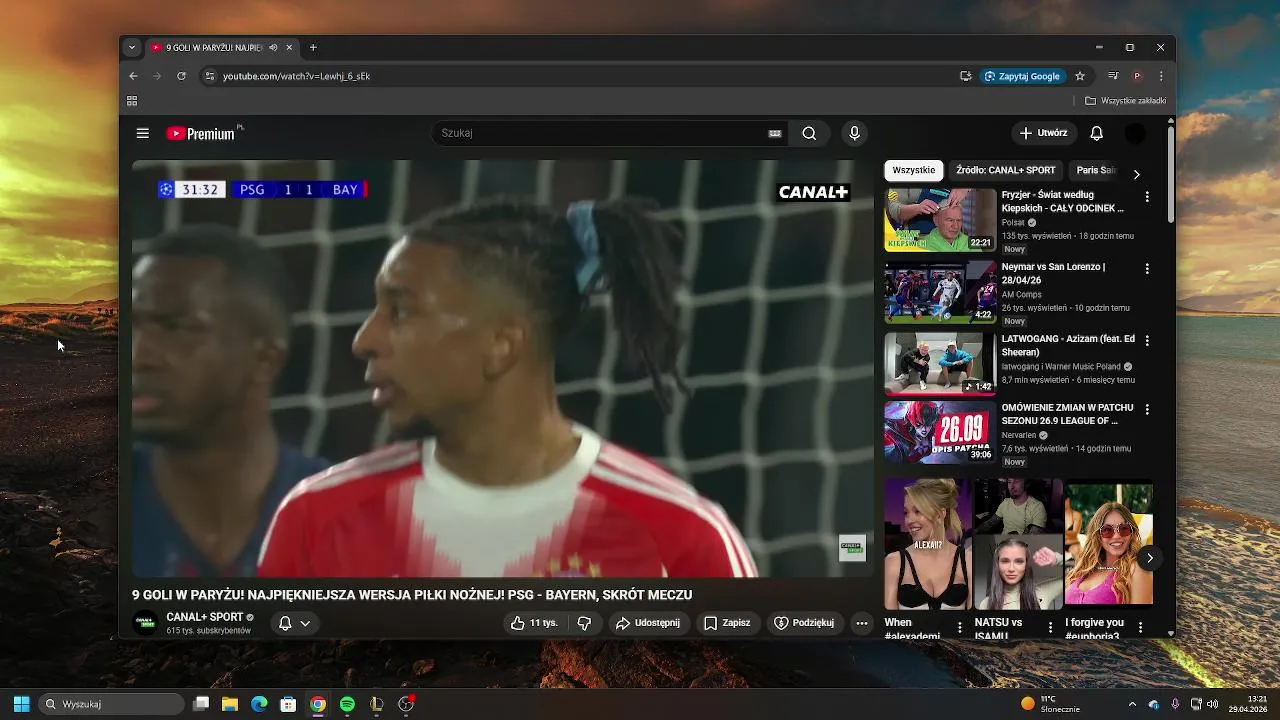Open File Explorer from taskbar
The height and width of the screenshot is (720, 1280).
[230, 704]
